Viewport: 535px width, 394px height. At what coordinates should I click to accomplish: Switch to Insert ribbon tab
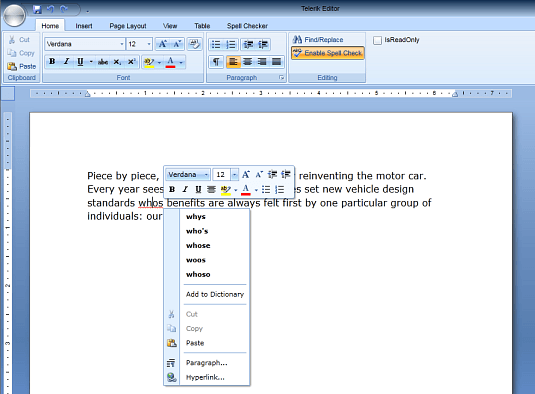point(84,26)
